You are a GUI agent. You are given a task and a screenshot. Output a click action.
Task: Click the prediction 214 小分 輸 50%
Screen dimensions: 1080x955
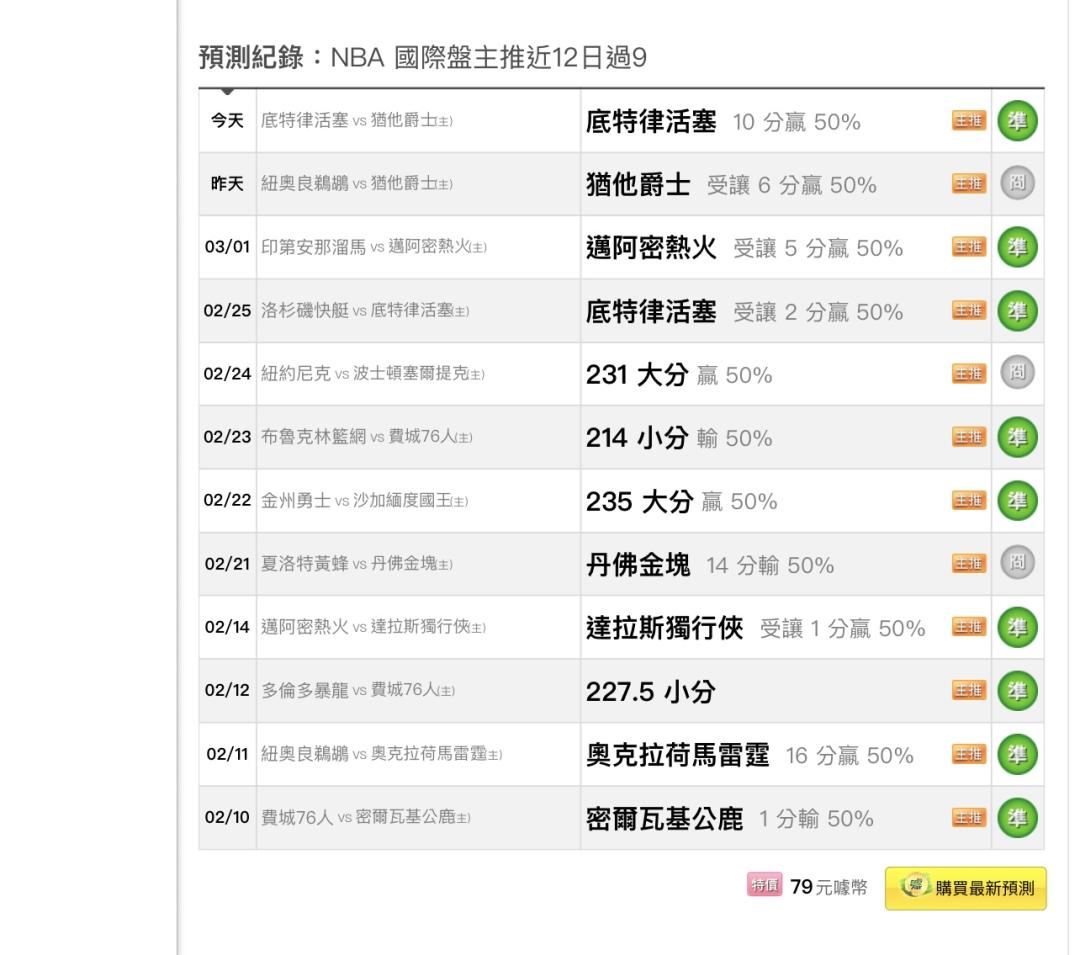tap(679, 438)
